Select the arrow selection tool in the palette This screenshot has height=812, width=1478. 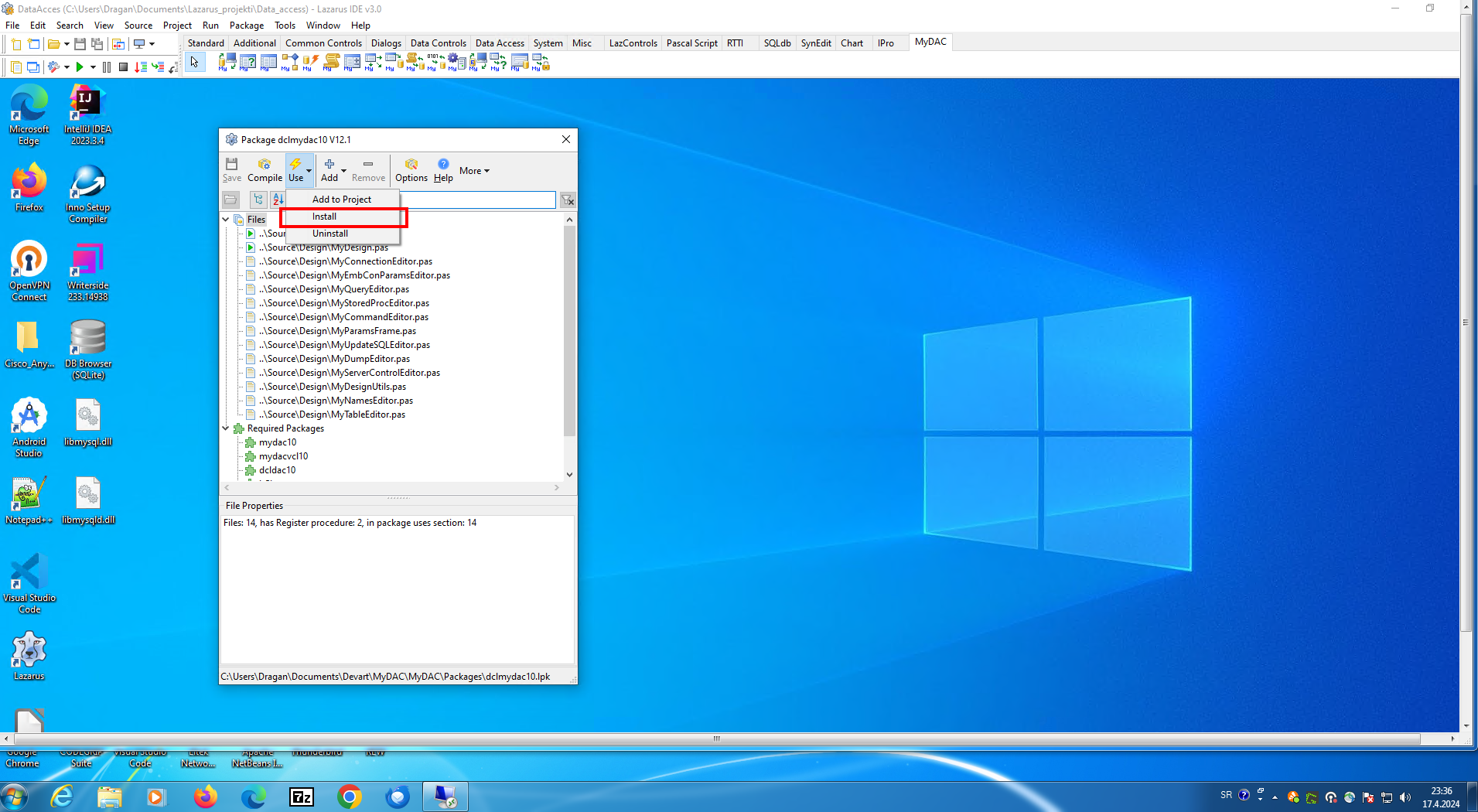195,63
